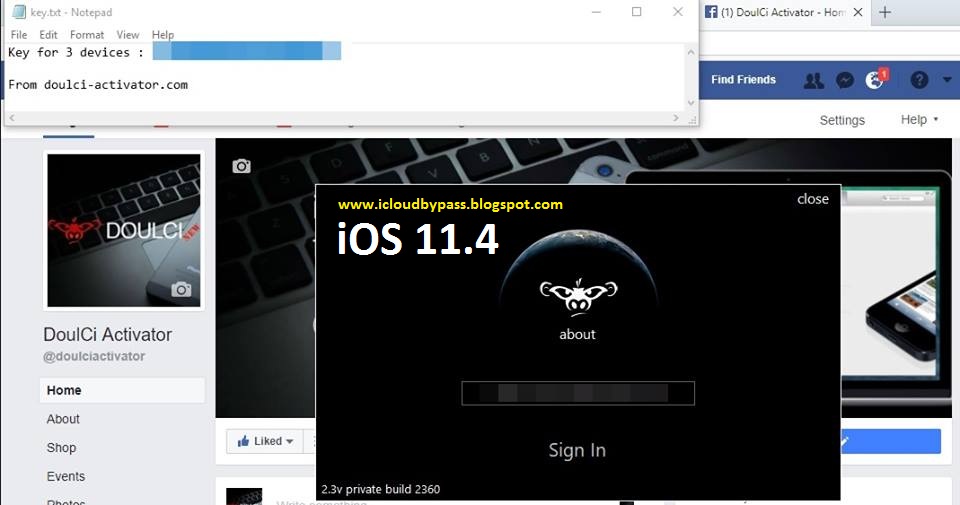The image size is (960, 505).
Task: Open page Settings link
Action: [842, 121]
